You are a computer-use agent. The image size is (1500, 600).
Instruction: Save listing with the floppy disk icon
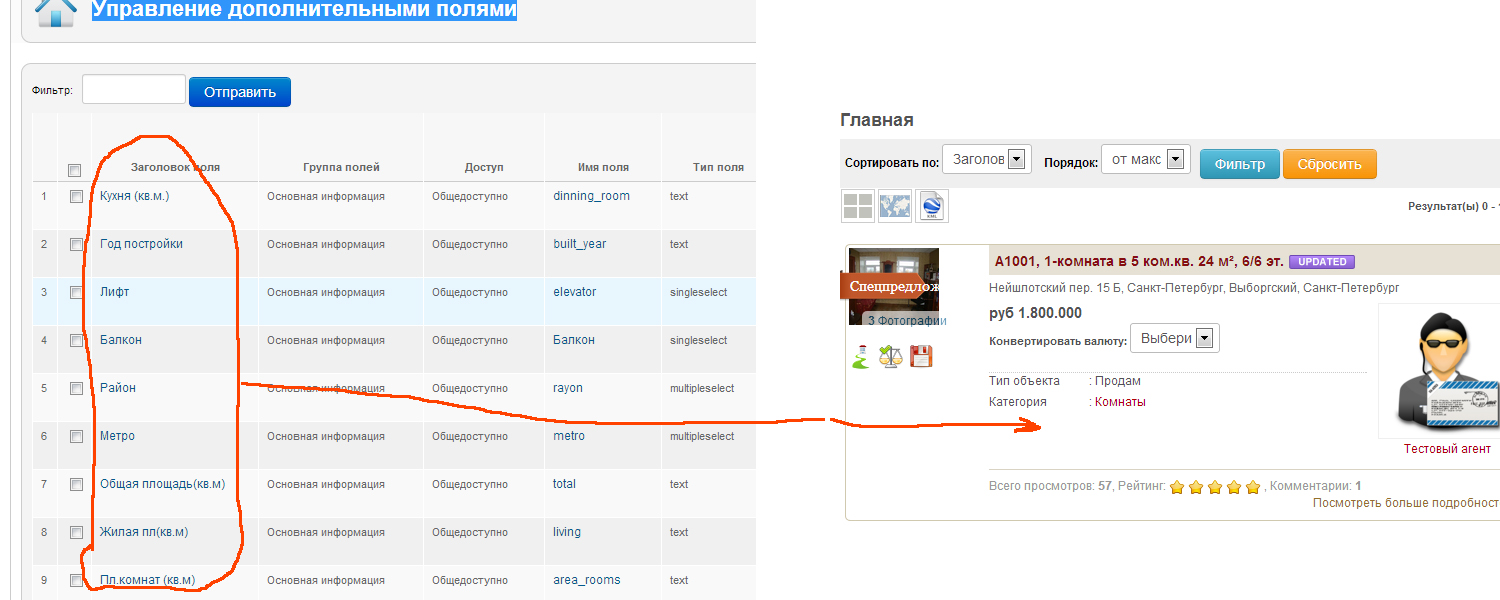921,356
